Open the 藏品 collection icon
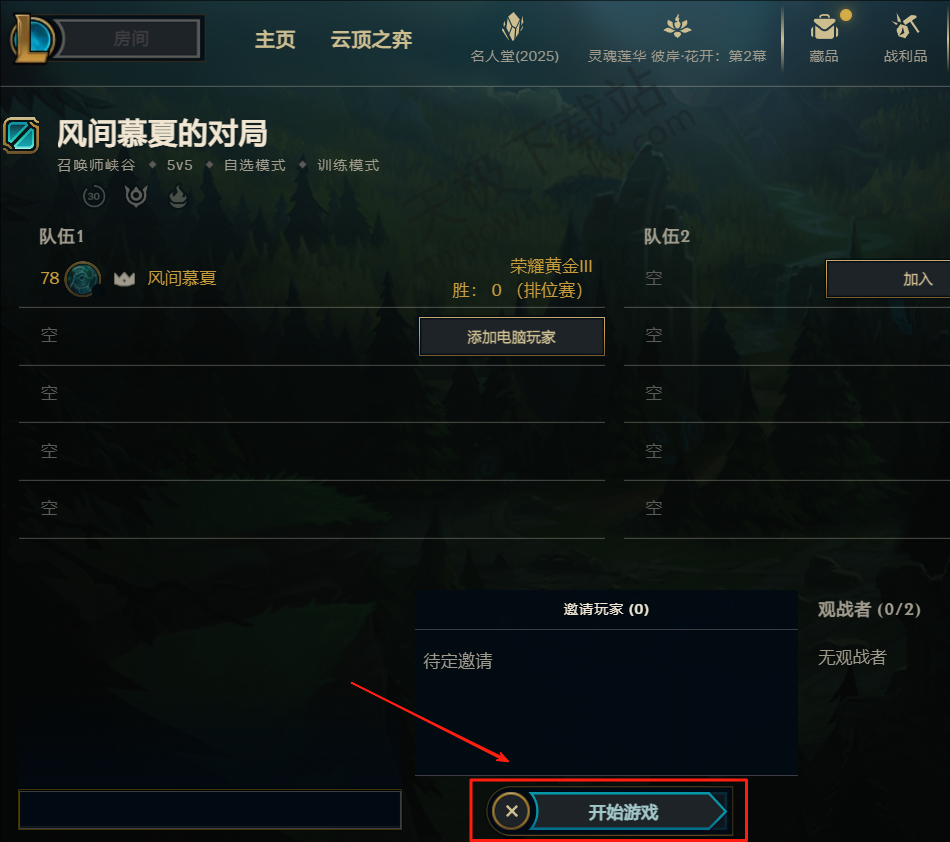 point(824,27)
